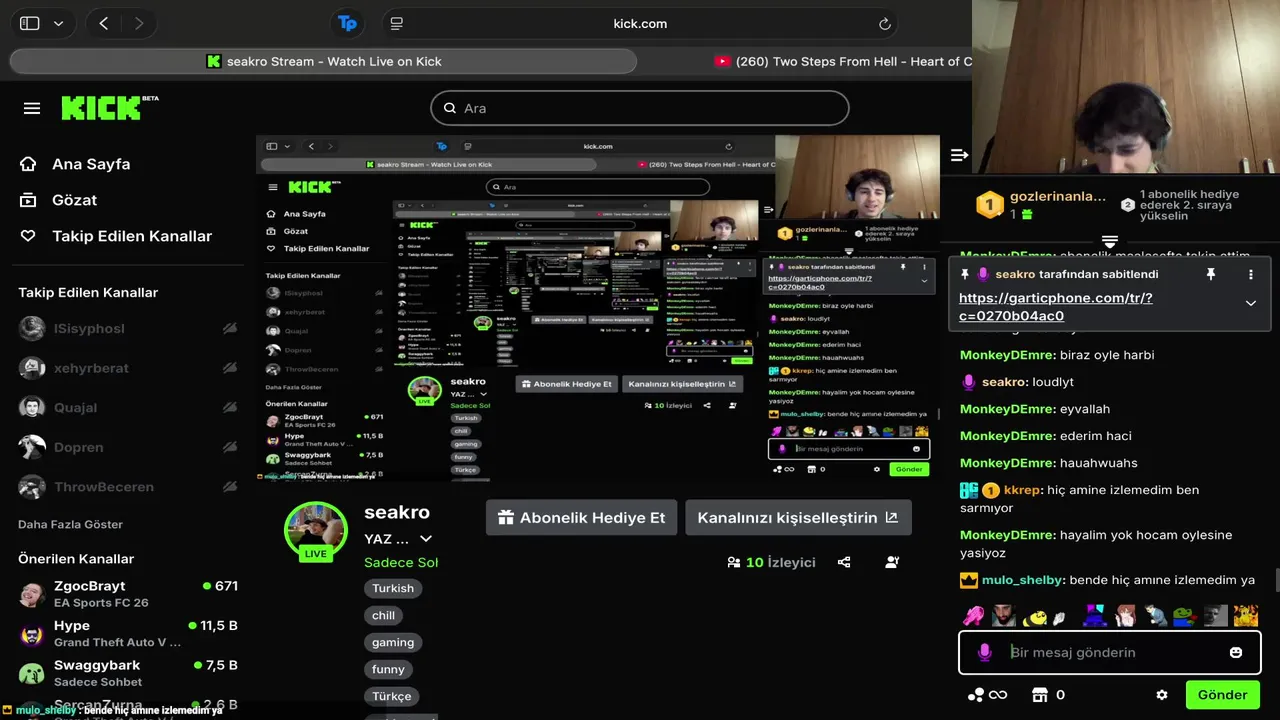Focus the Ara search box
Viewport: 1280px width, 720px height.
(640, 108)
